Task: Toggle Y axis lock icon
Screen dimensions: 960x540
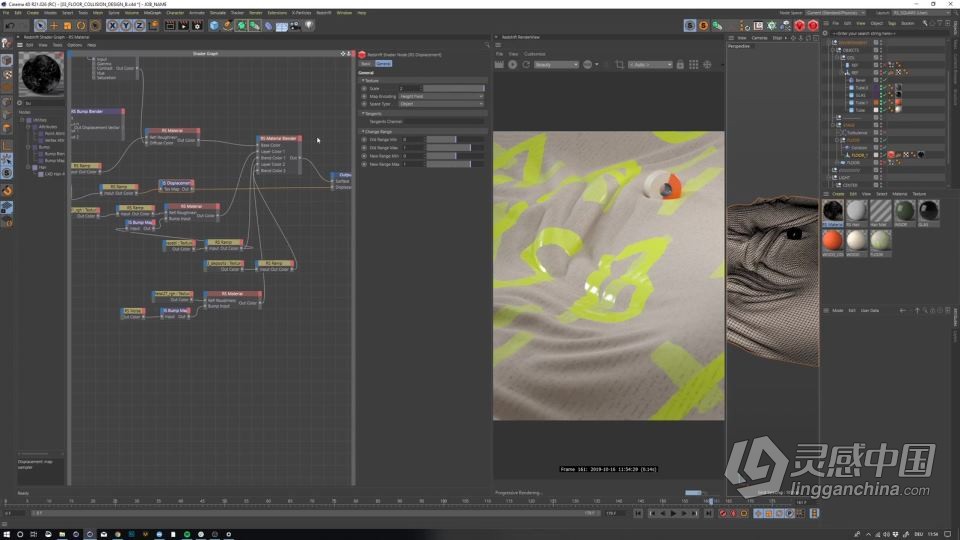Action: click(126, 26)
